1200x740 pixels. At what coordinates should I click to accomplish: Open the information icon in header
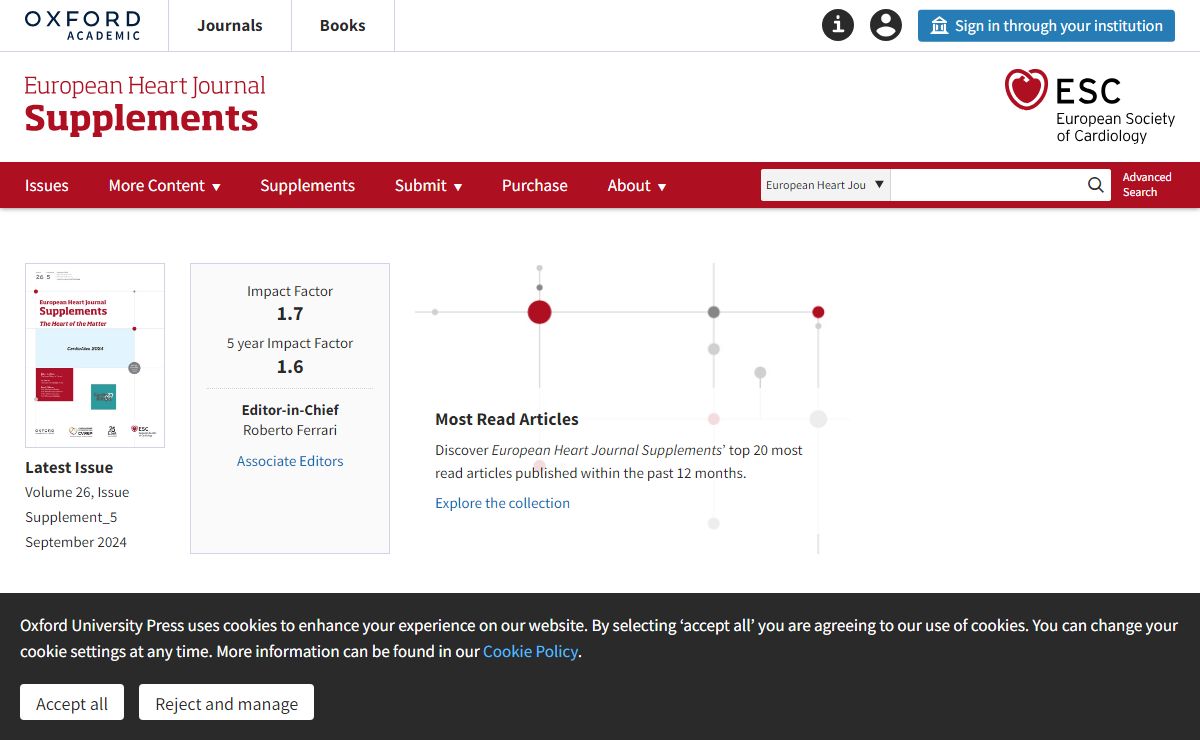838,25
